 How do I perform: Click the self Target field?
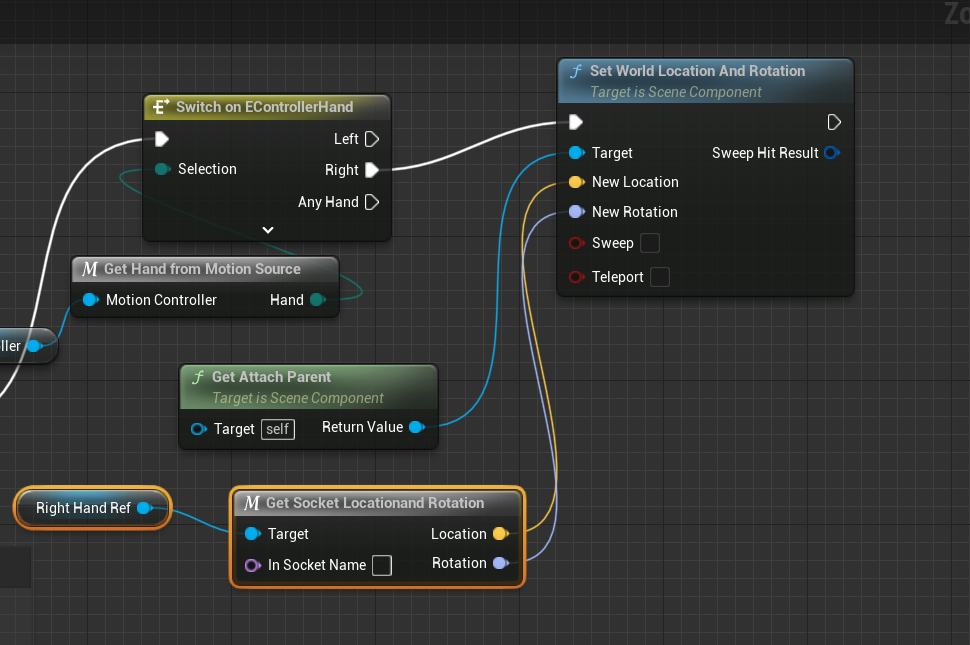pyautogui.click(x=277, y=429)
